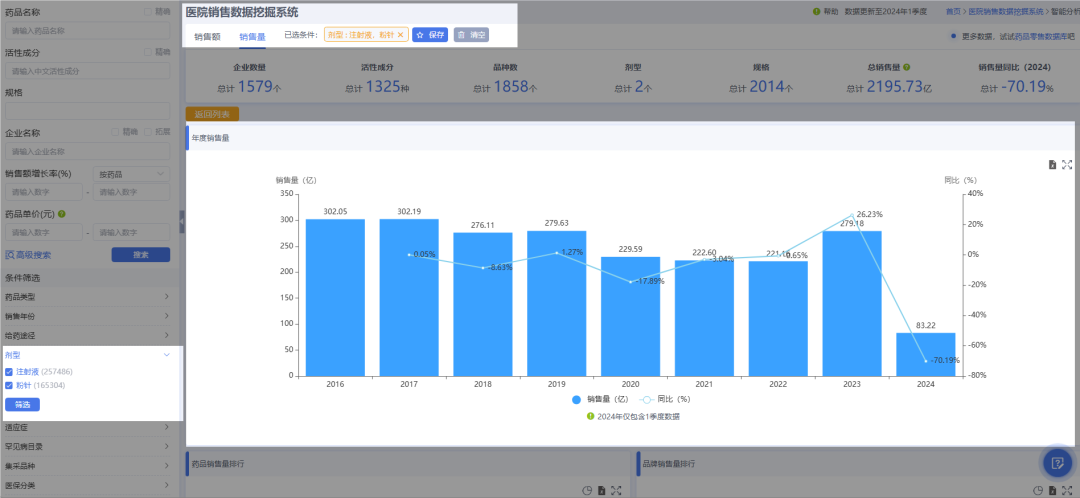The width and height of the screenshot is (1080, 498).
Task: Click the 品种数 total 1858
Action: pos(511,87)
